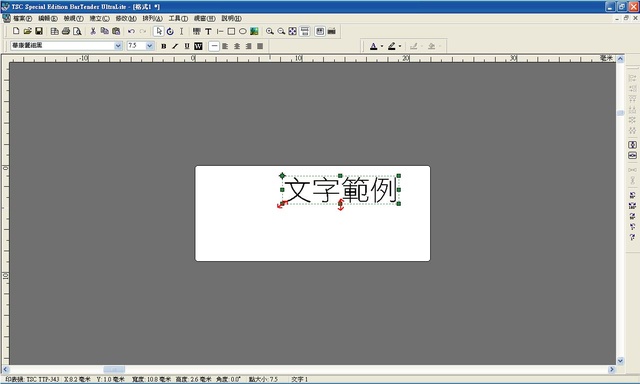The width and height of the screenshot is (640, 384).
Task: Choose the picture insert tool
Action: (x=254, y=31)
